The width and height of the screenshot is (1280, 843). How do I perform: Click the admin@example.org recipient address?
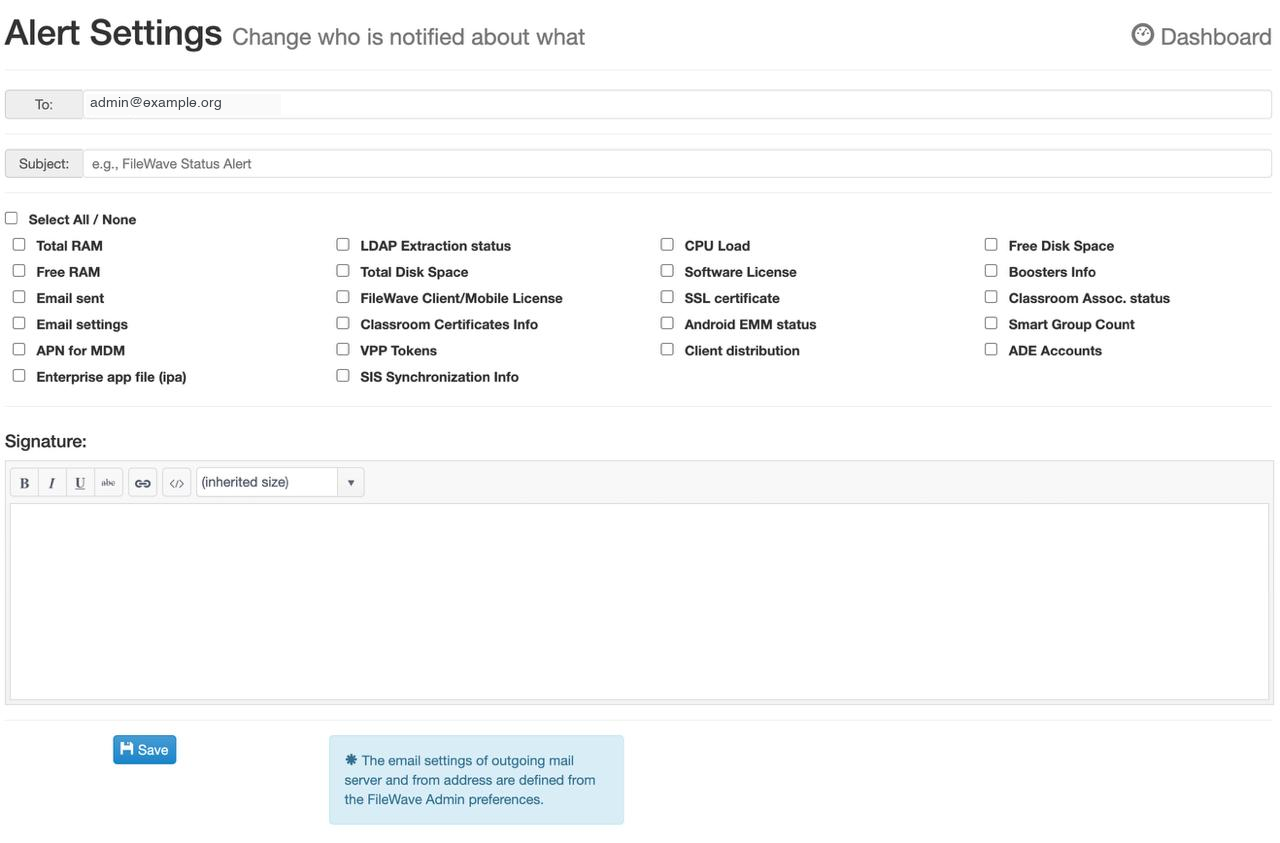(156, 103)
